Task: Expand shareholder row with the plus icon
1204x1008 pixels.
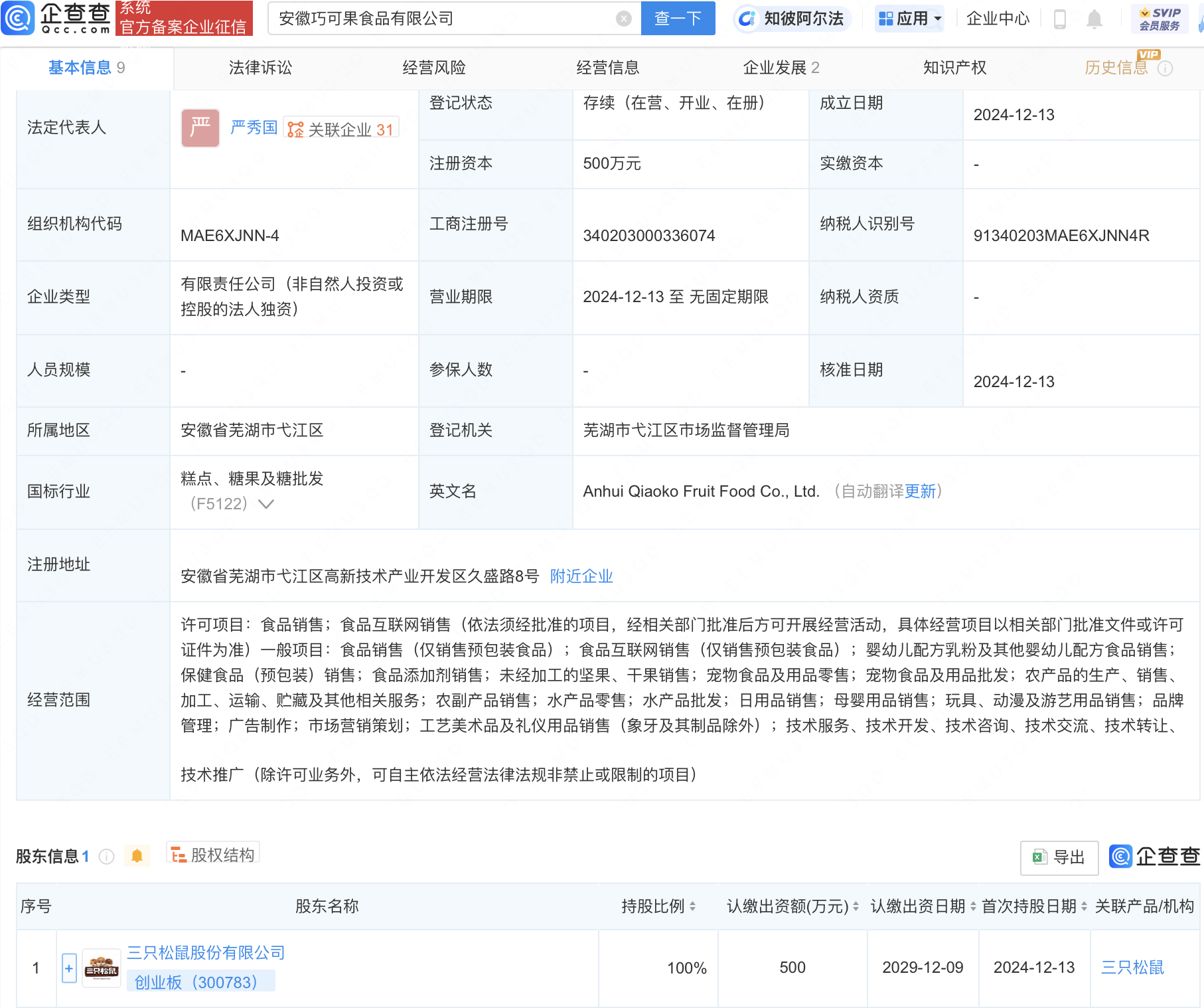Action: pos(69,968)
